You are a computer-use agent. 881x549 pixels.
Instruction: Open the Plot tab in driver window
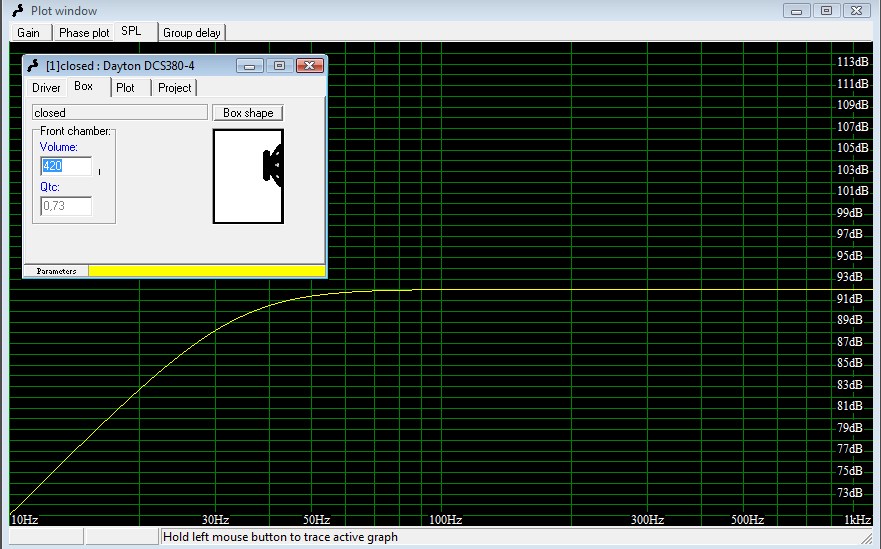(x=130, y=88)
